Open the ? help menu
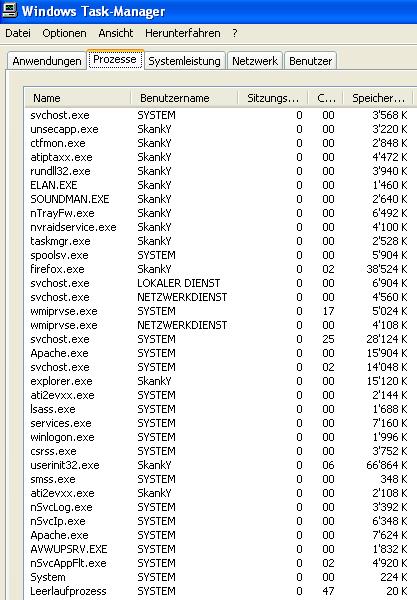The image size is (417, 600). click(x=235, y=33)
